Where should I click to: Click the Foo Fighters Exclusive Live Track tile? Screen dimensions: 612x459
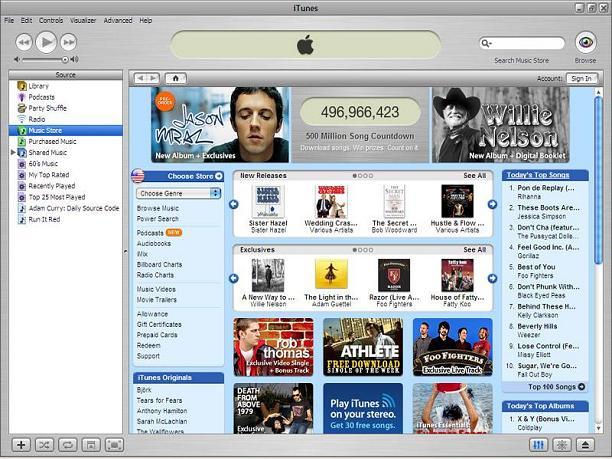pyautogui.click(x=453, y=347)
